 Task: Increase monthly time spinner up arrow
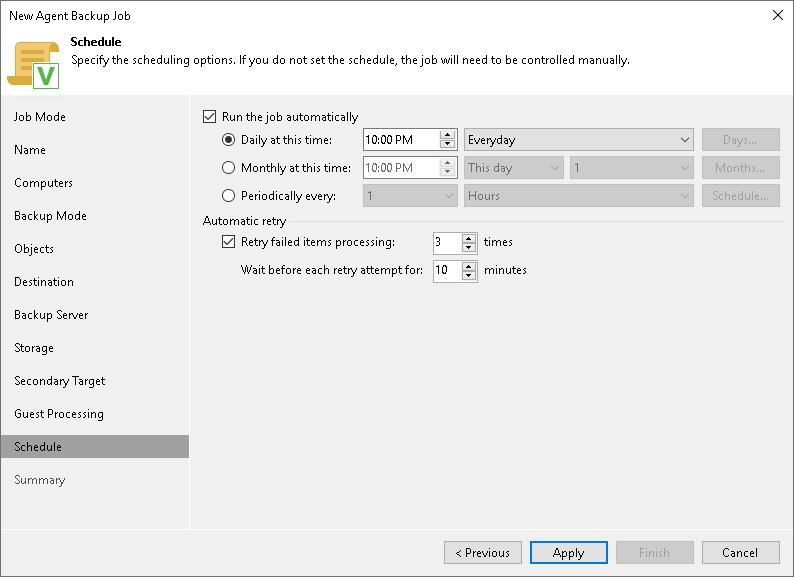coord(447,163)
